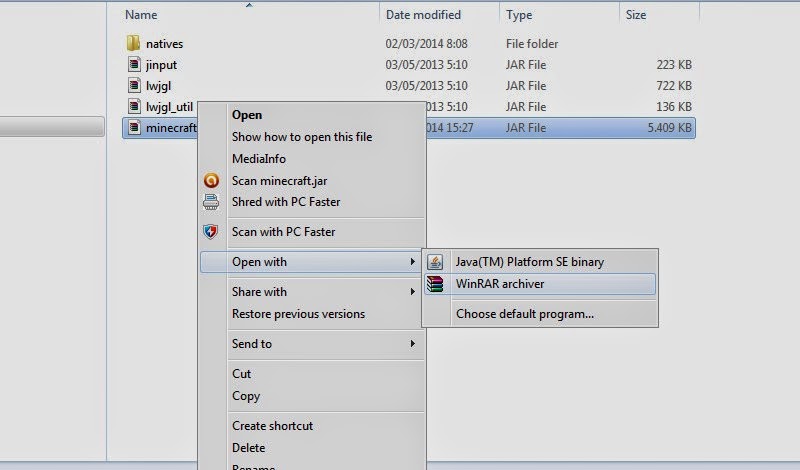Select the jinput file name

161,65
